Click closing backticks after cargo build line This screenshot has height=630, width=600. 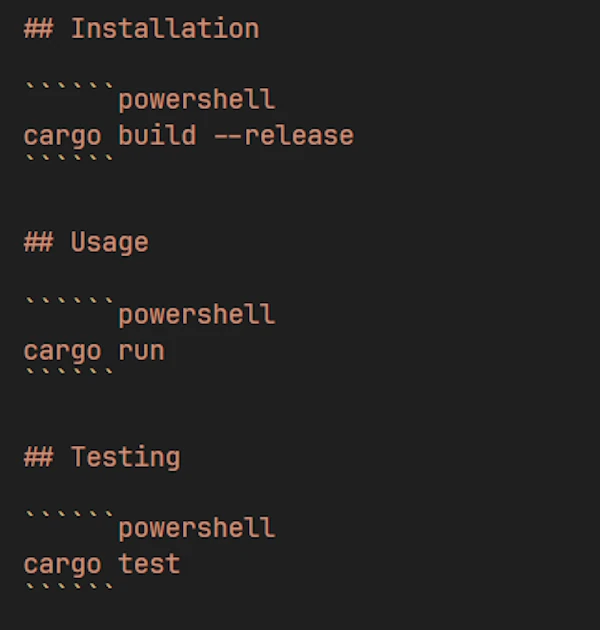point(69,159)
